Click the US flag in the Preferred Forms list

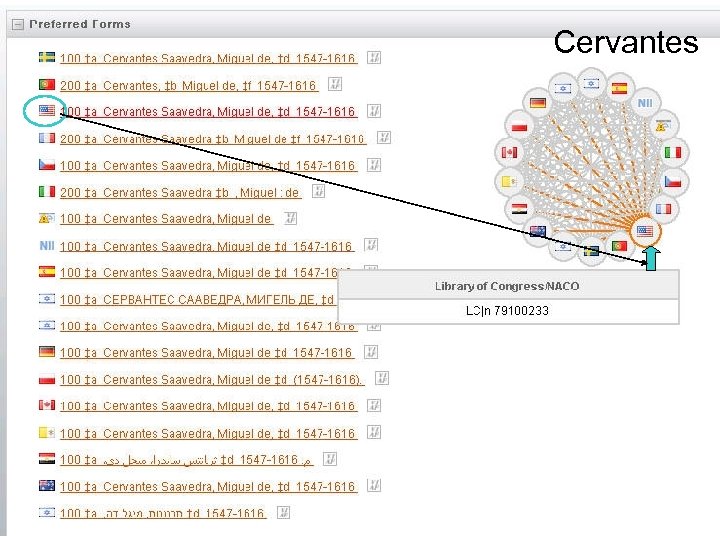pyautogui.click(x=47, y=111)
